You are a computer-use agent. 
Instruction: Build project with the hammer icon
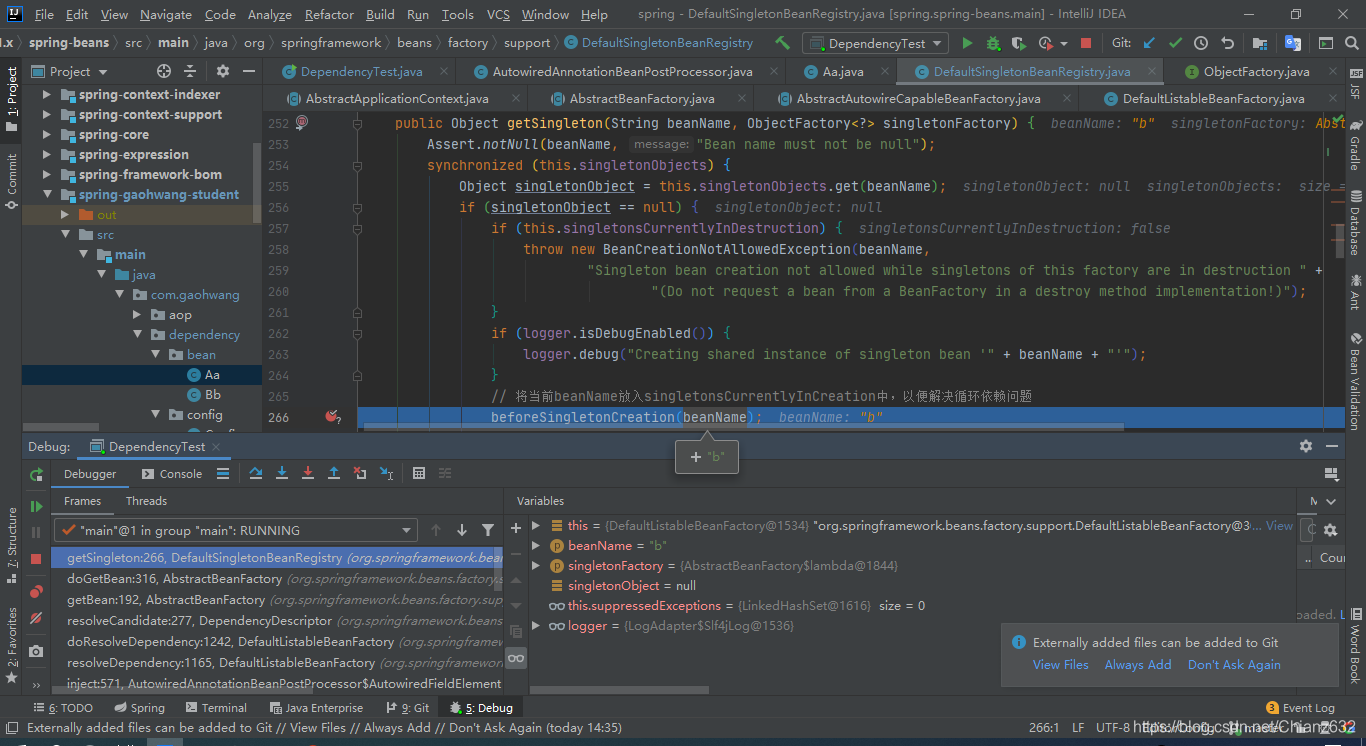782,43
